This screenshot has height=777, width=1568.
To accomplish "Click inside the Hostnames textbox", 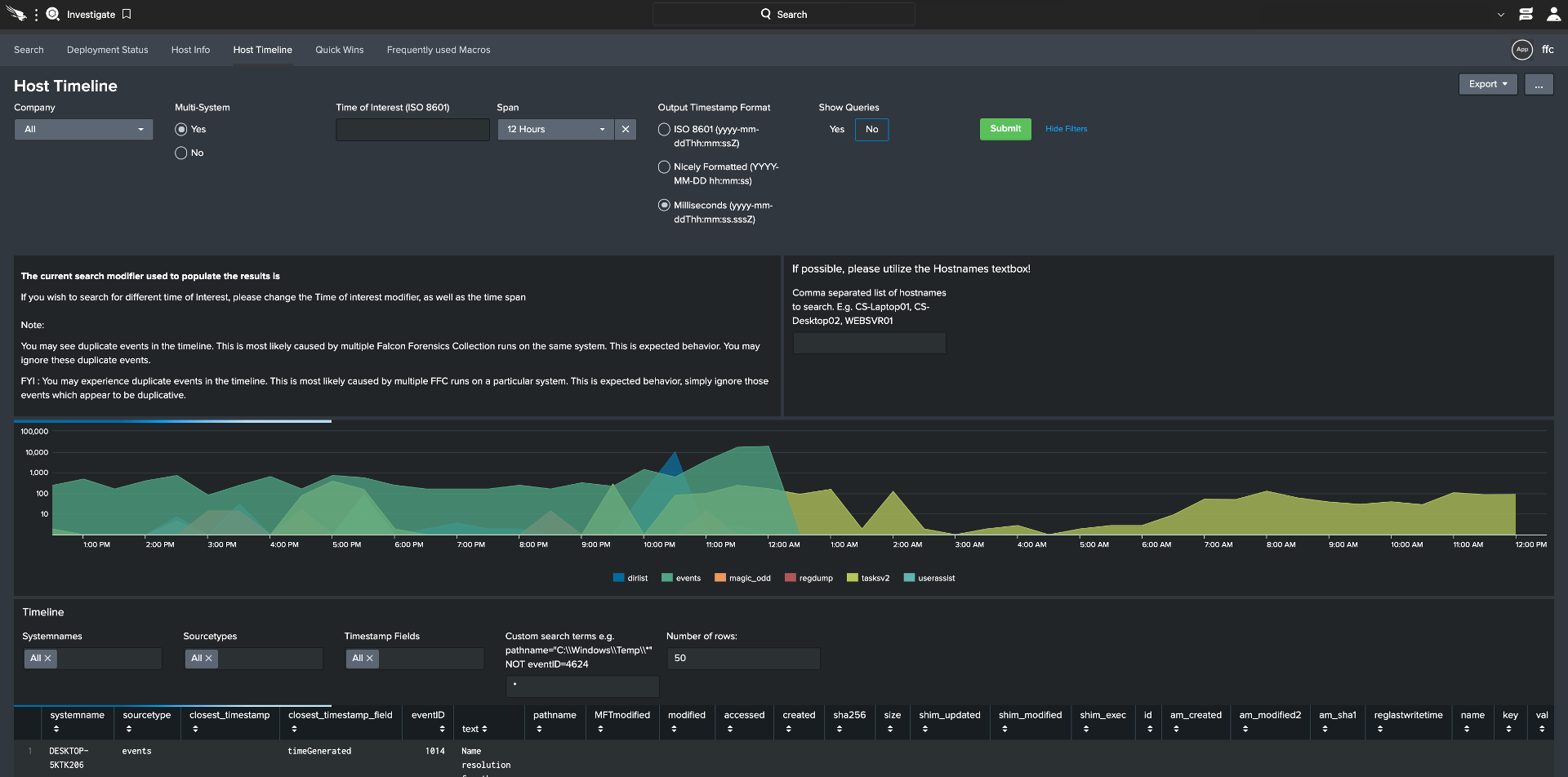I will click(868, 343).
